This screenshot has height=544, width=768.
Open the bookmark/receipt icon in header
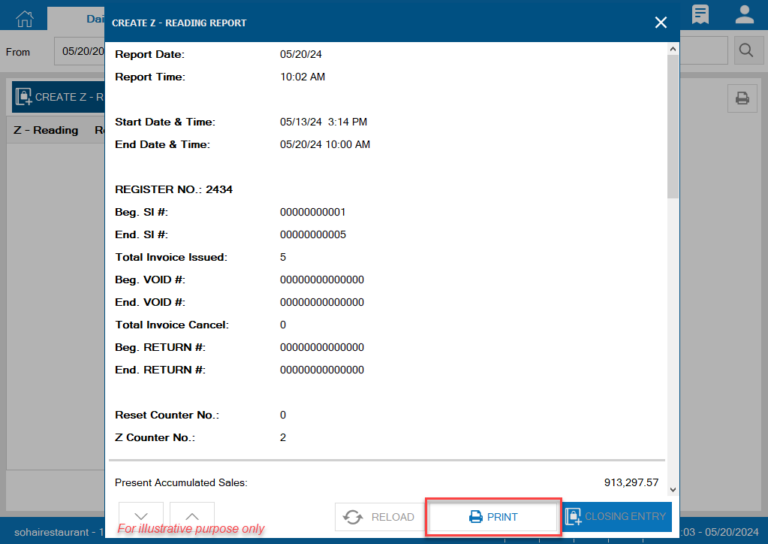point(700,14)
